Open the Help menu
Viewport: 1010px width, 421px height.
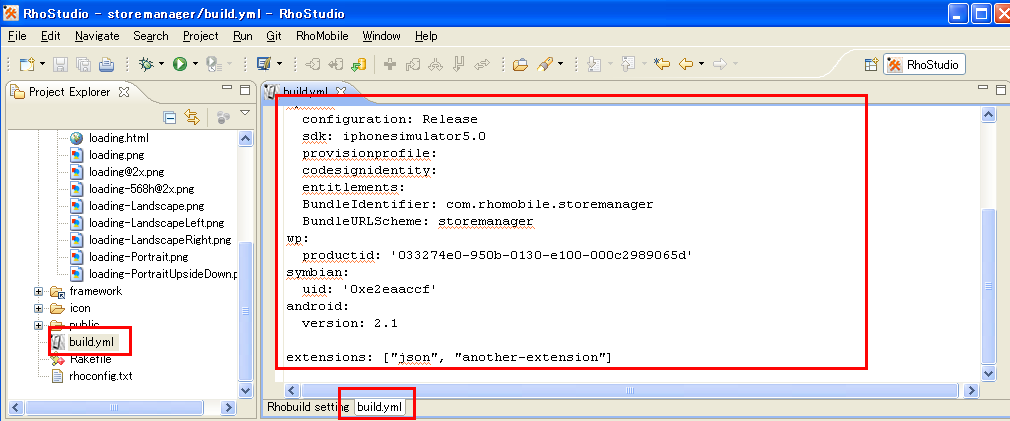pyautogui.click(x=426, y=36)
